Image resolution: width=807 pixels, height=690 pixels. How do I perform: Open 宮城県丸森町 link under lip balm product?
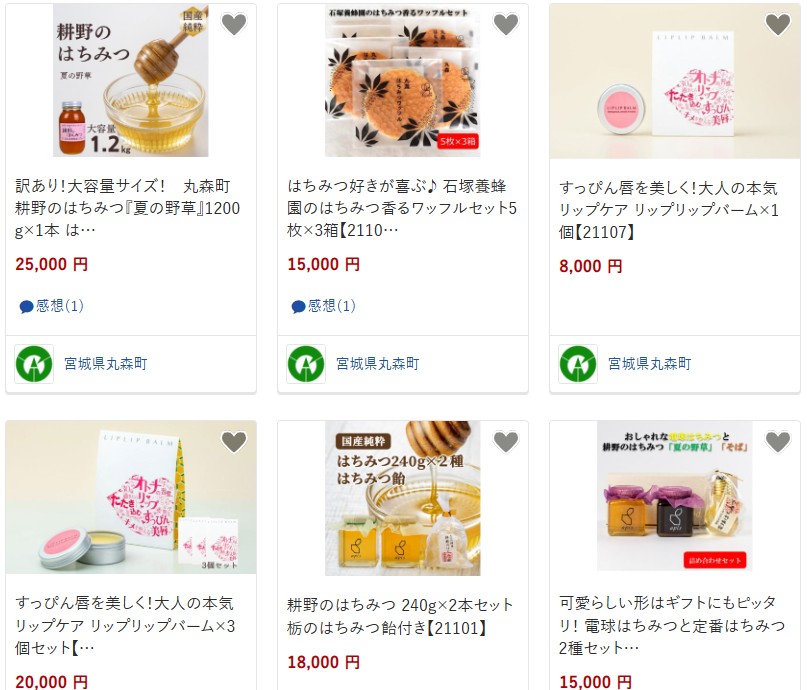coord(650,364)
